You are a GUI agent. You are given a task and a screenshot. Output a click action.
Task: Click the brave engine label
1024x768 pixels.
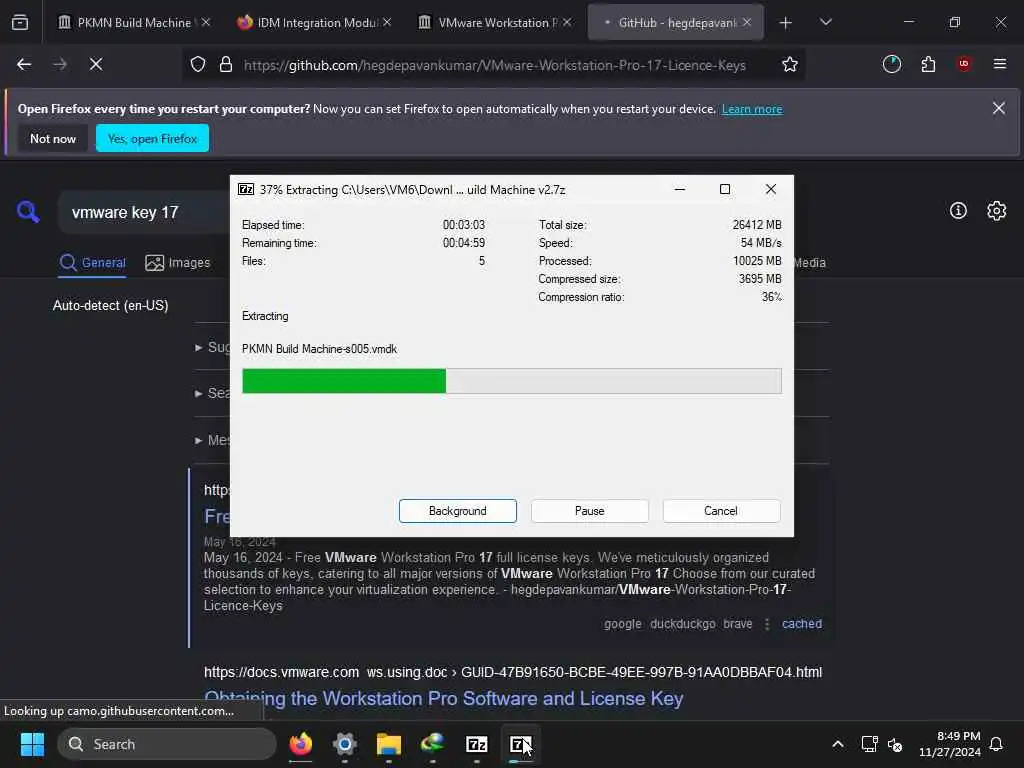[737, 624]
